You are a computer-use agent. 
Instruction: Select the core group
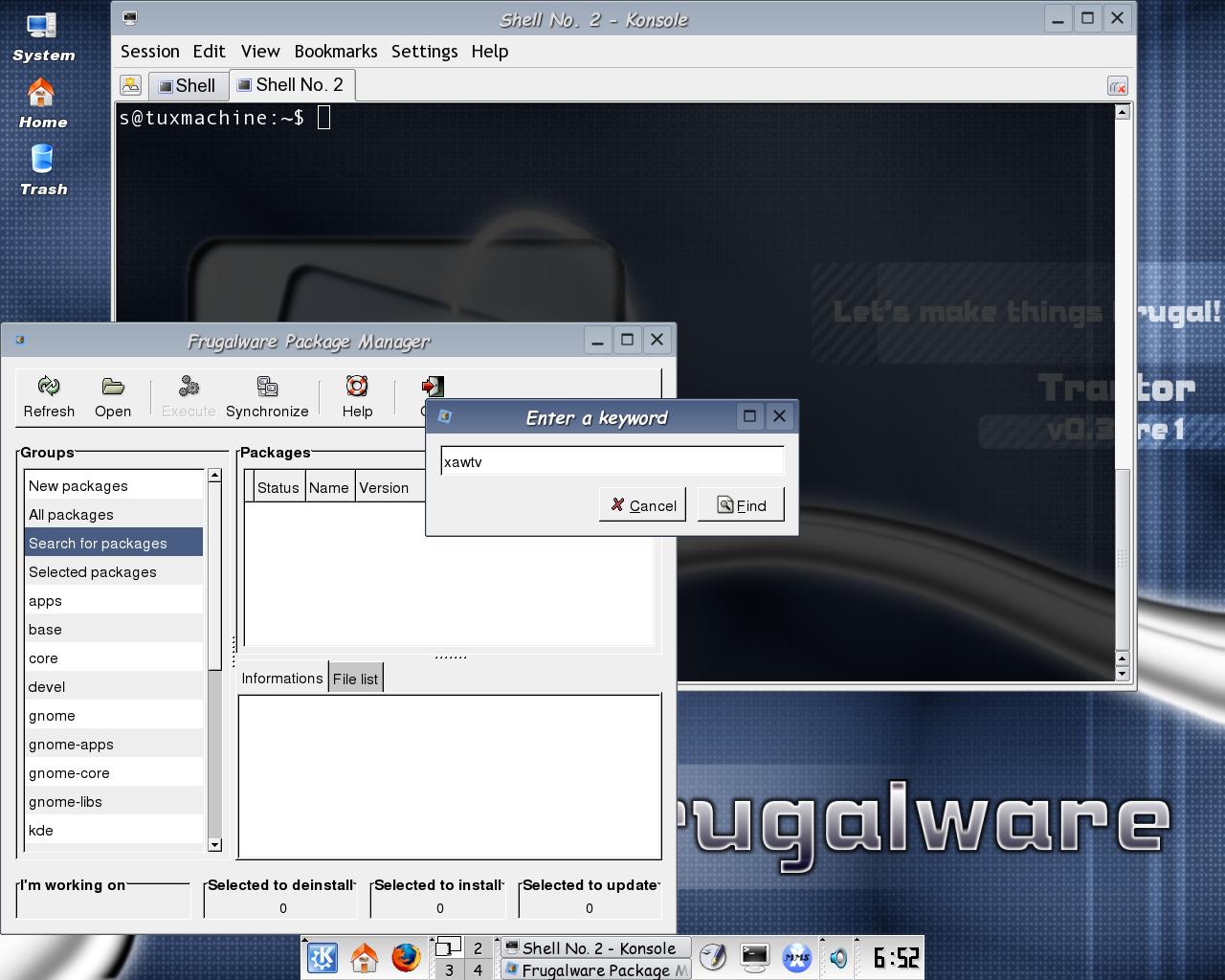pos(114,657)
